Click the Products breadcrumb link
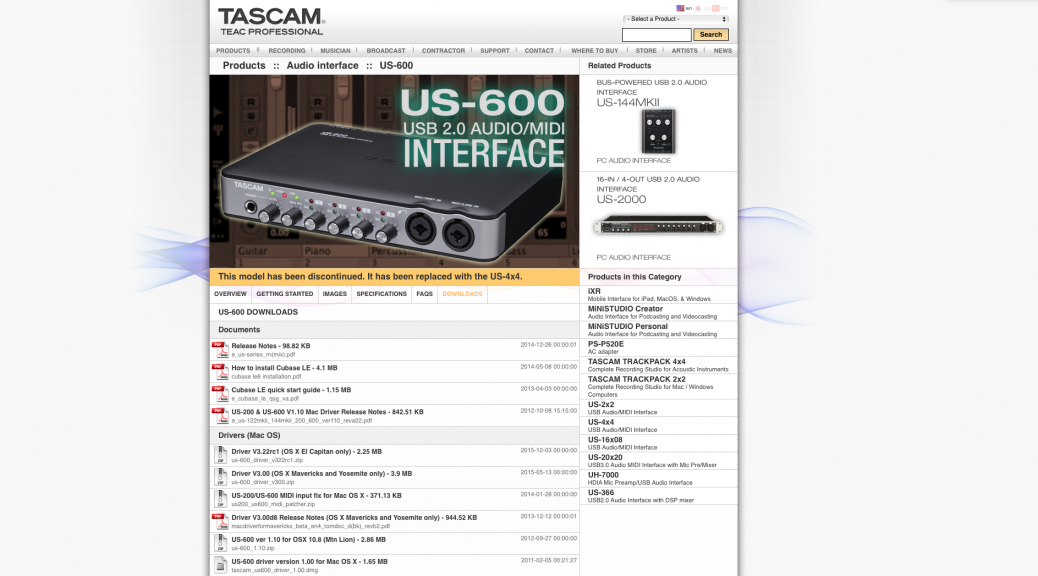This screenshot has width=1038, height=576. (244, 66)
